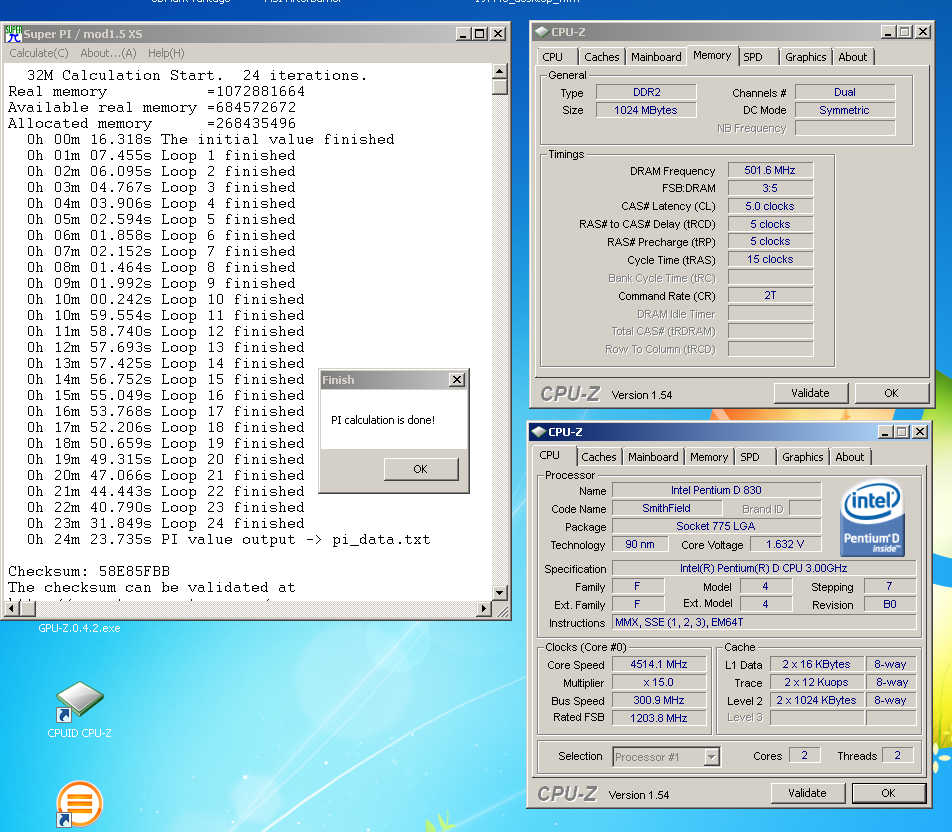
Task: Click OK in upper CPU-Z Memory window
Action: 891,394
